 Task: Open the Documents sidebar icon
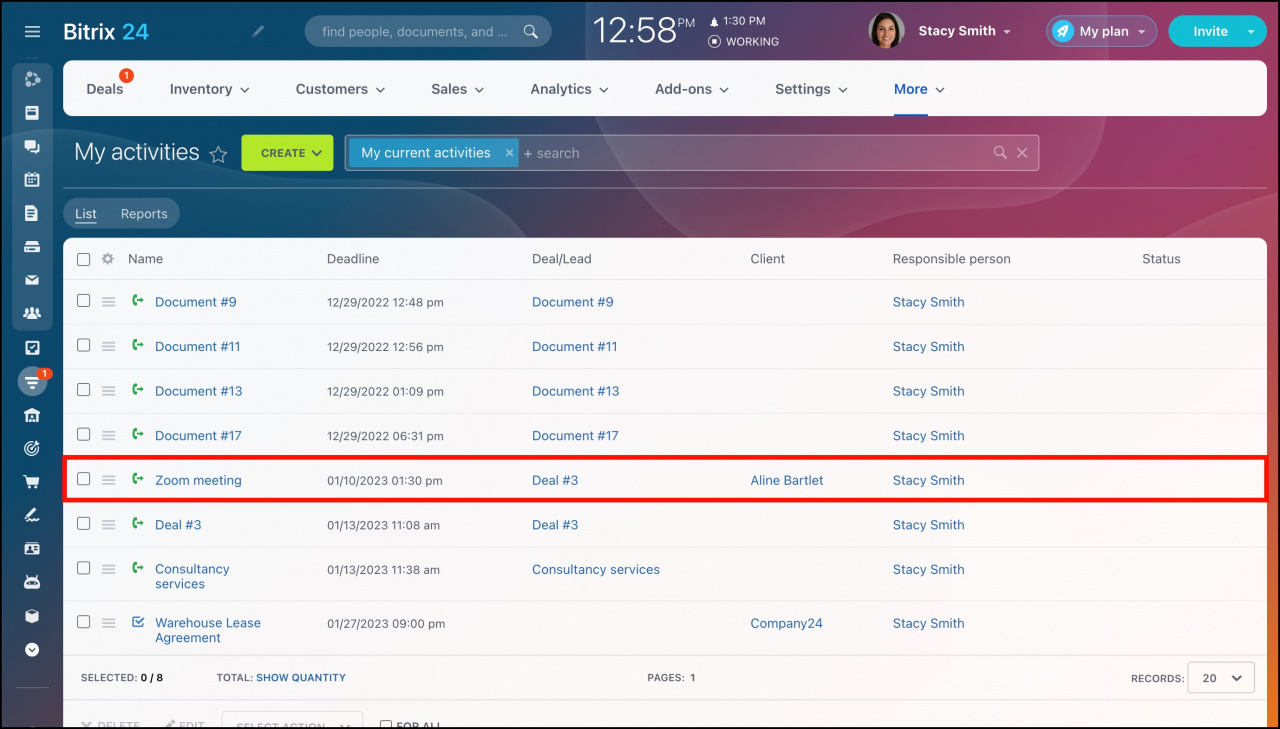[32, 213]
